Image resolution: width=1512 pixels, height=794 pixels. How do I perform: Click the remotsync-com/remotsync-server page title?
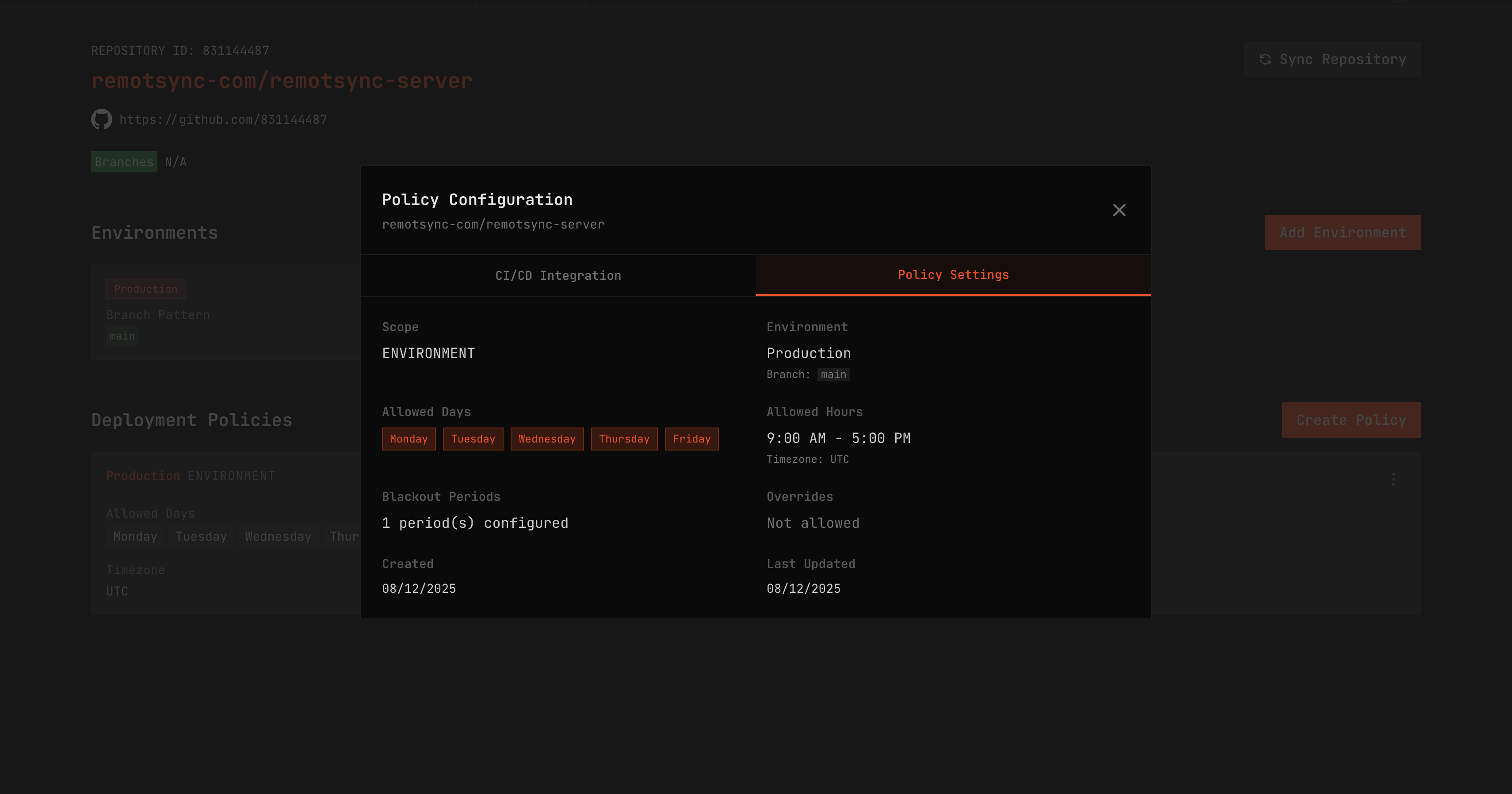click(x=282, y=81)
